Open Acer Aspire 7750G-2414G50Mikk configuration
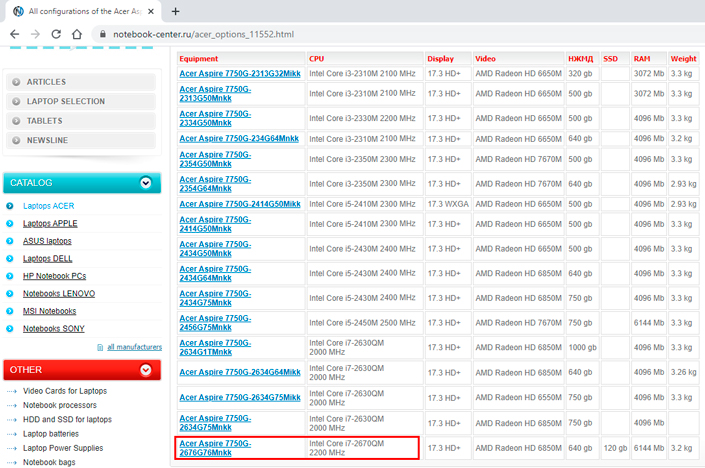 coord(240,204)
